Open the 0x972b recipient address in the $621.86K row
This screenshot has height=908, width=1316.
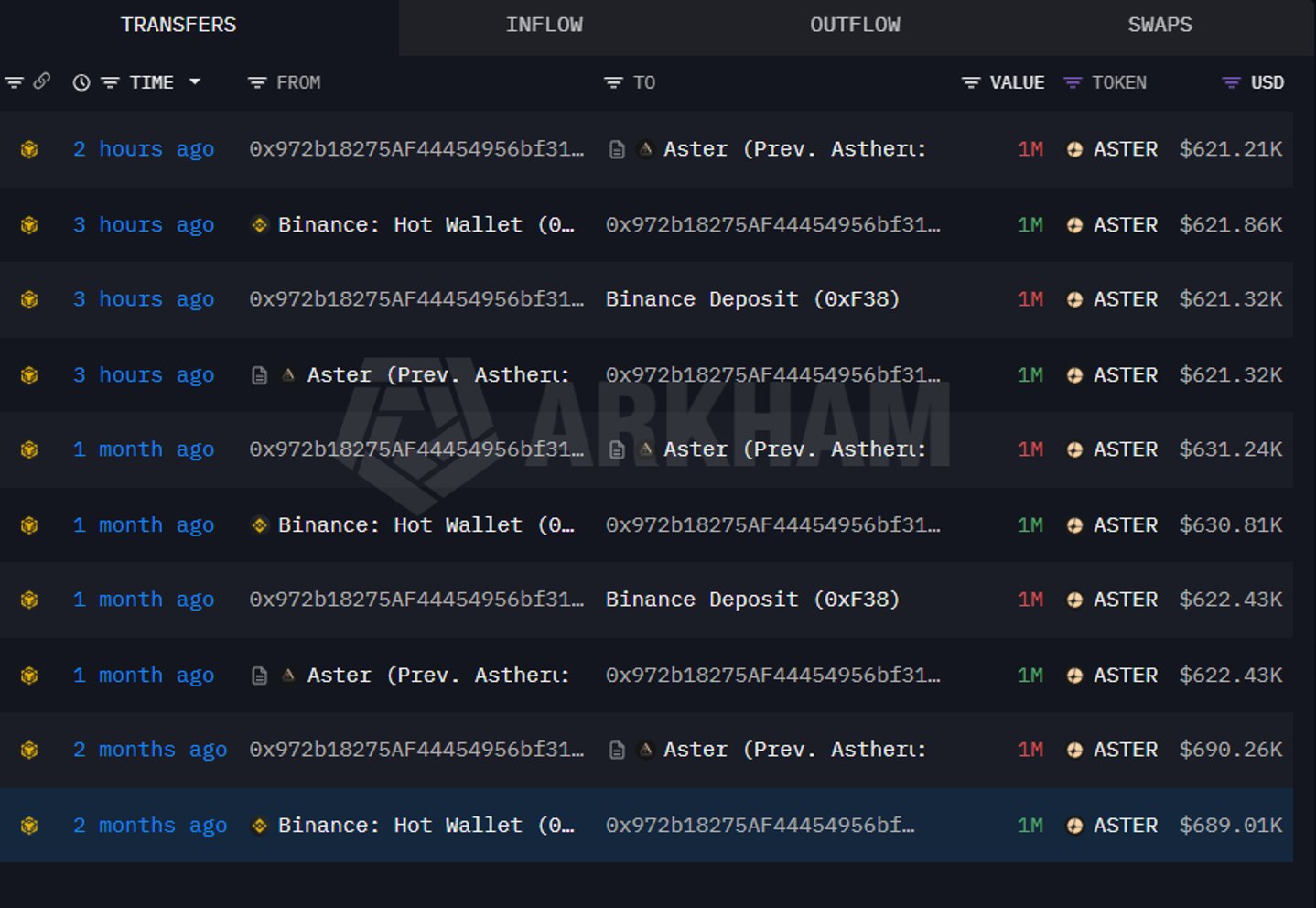tap(772, 224)
